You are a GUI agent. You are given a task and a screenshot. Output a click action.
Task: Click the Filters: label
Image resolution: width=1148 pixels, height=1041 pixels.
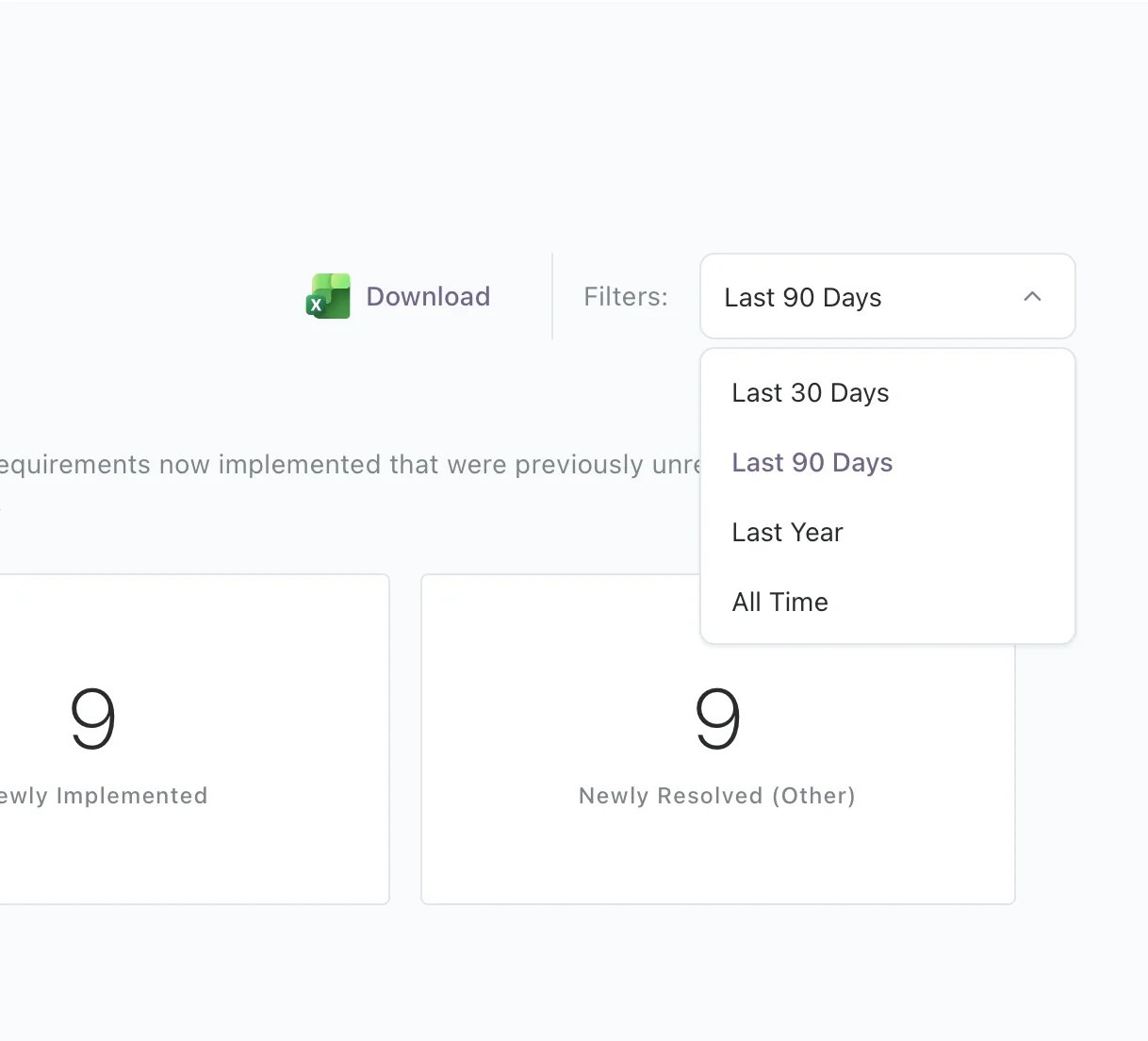626,296
